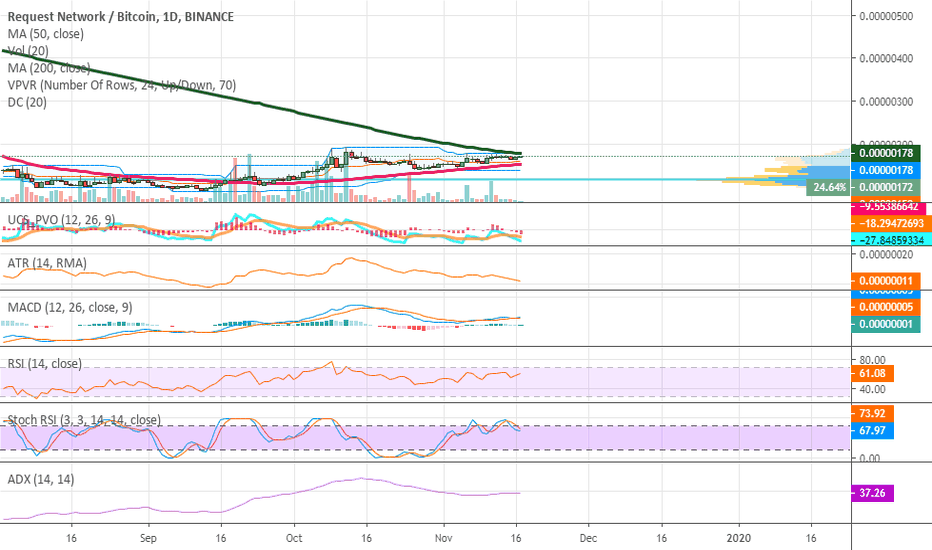The width and height of the screenshot is (932, 550).
Task: Select the MA (50, close) indicator label
Action: click(x=46, y=34)
